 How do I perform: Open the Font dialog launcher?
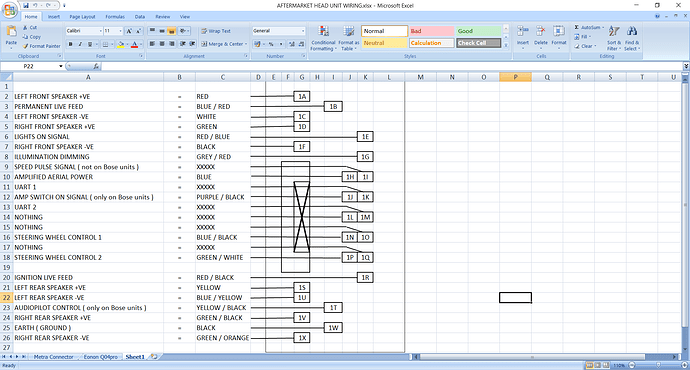(141, 56)
